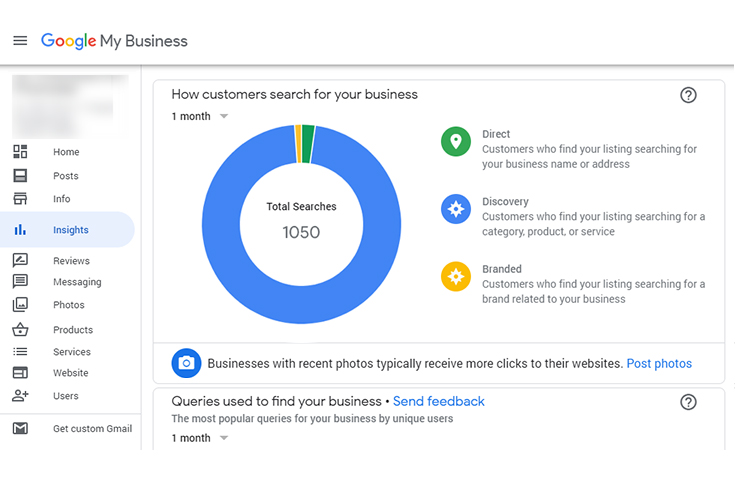This screenshot has height=480, width=735.
Task: Click the Get custom Gmail icon
Action: point(20,429)
